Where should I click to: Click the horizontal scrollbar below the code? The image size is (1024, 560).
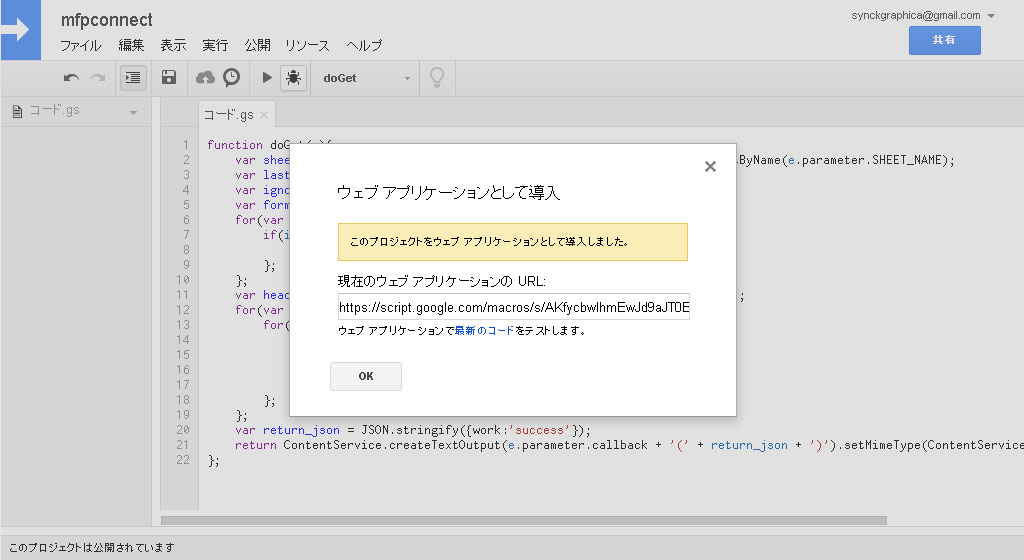523,520
